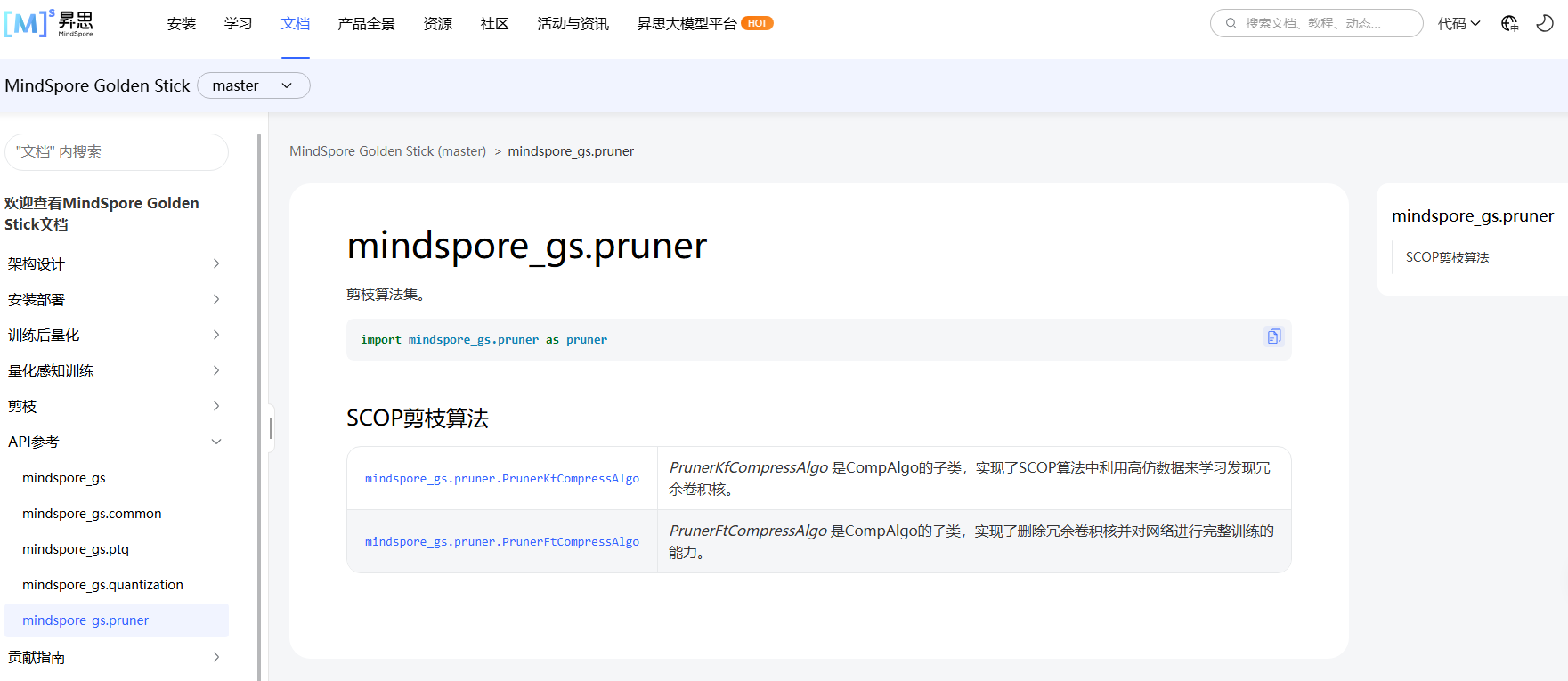Open the 安装 menu item
Viewport: 1568px width, 681px height.
[x=181, y=24]
